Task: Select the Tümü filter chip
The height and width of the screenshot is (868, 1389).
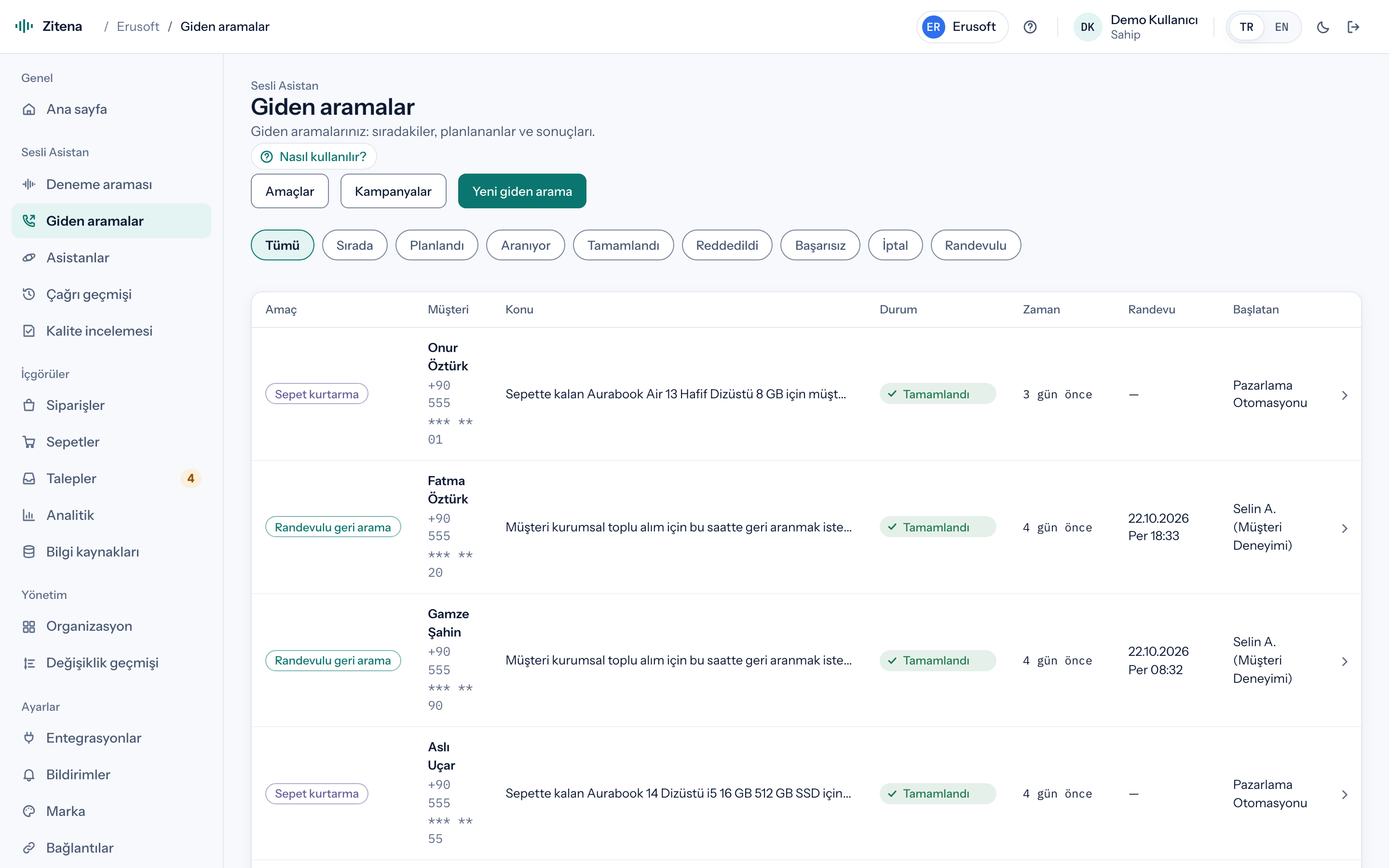Action: [x=283, y=245]
